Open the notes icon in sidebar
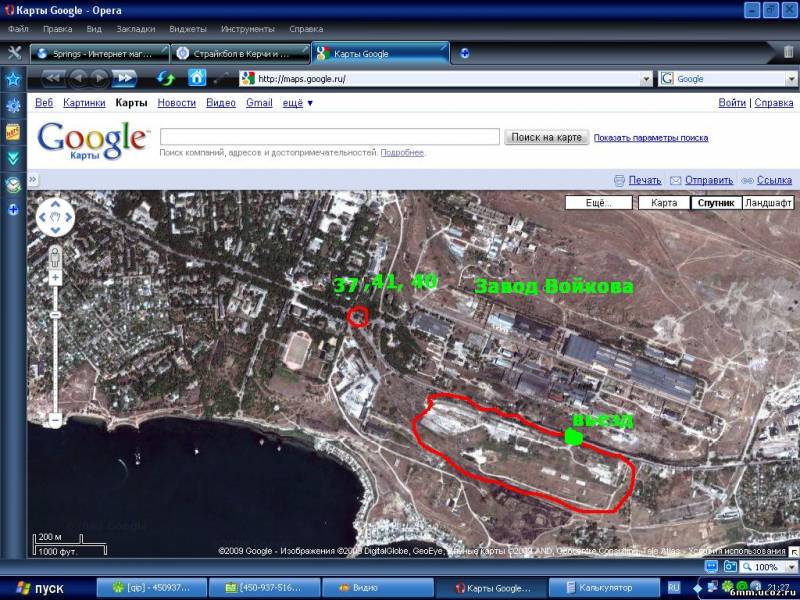Viewport: 800px width, 600px height. coord(13,132)
